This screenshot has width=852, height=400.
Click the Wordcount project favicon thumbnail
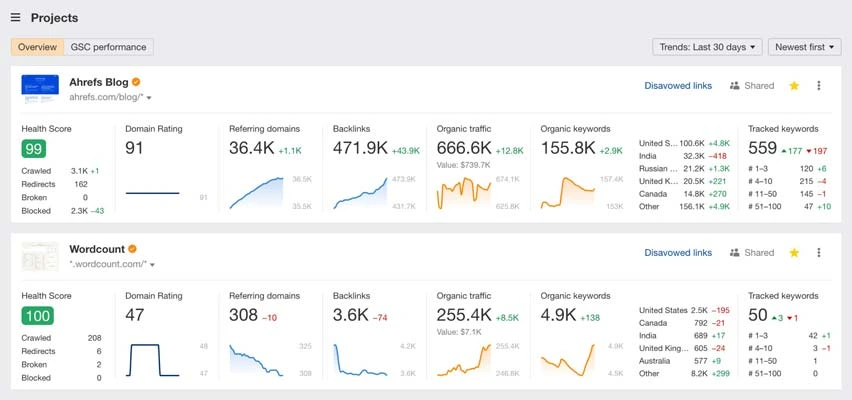pos(40,257)
